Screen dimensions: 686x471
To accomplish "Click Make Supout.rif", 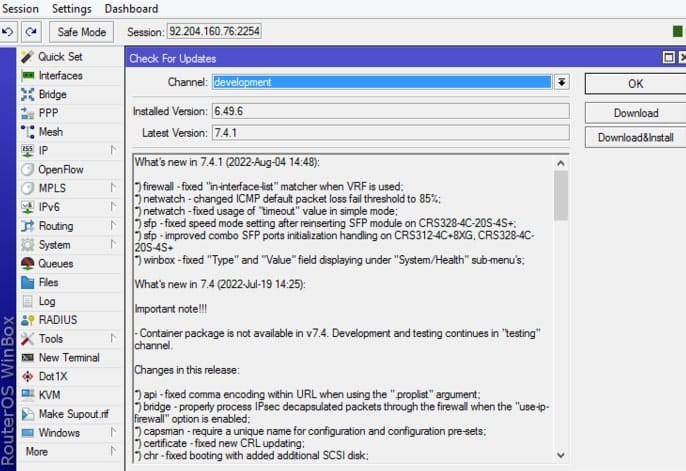I will tap(73, 414).
